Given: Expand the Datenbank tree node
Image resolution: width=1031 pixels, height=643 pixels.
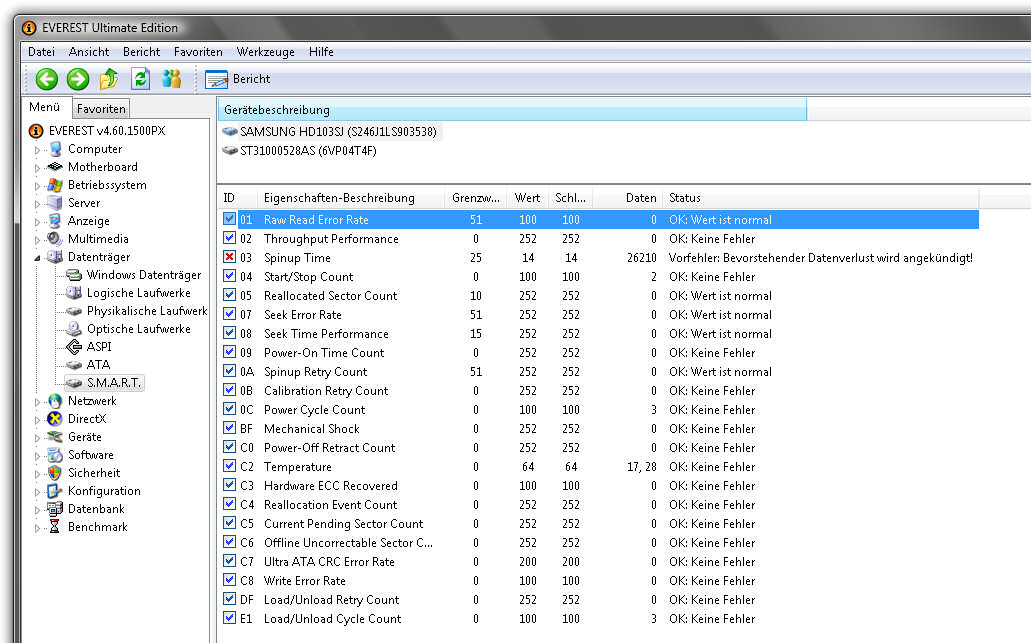Looking at the screenshot, I should click(37, 510).
